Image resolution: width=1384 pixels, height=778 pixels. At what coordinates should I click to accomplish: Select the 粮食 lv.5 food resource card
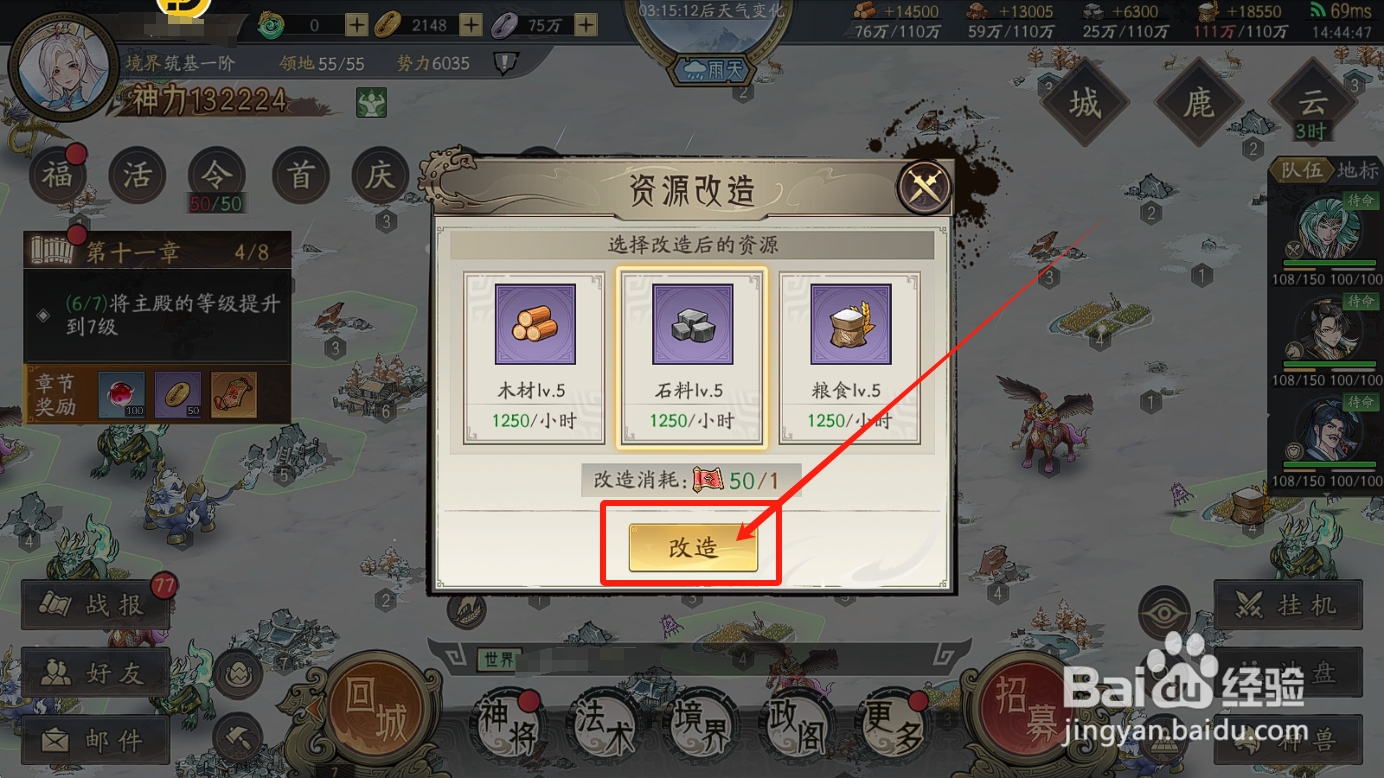click(850, 357)
